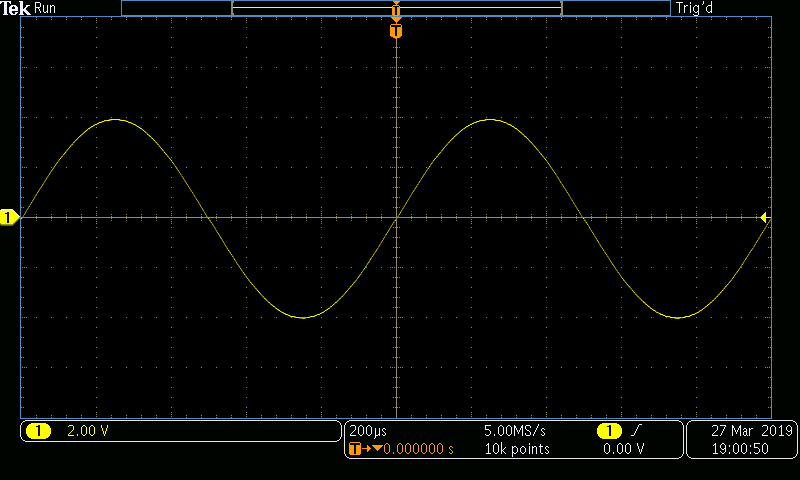Click the Tek logo in the corner
Screen dimensions: 800x480
pyautogui.click(x=16, y=8)
